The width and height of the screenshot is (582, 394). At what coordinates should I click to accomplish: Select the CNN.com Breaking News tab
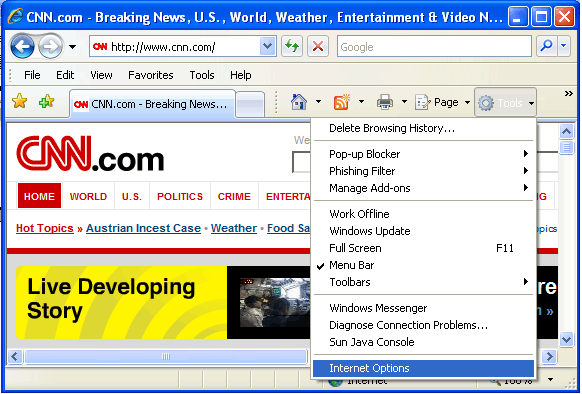152,104
